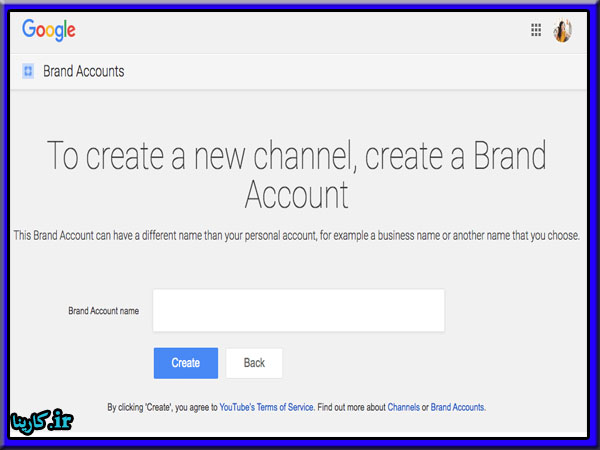Screen dimensions: 600x450
Task: Open the Channels link
Action: 403,407
